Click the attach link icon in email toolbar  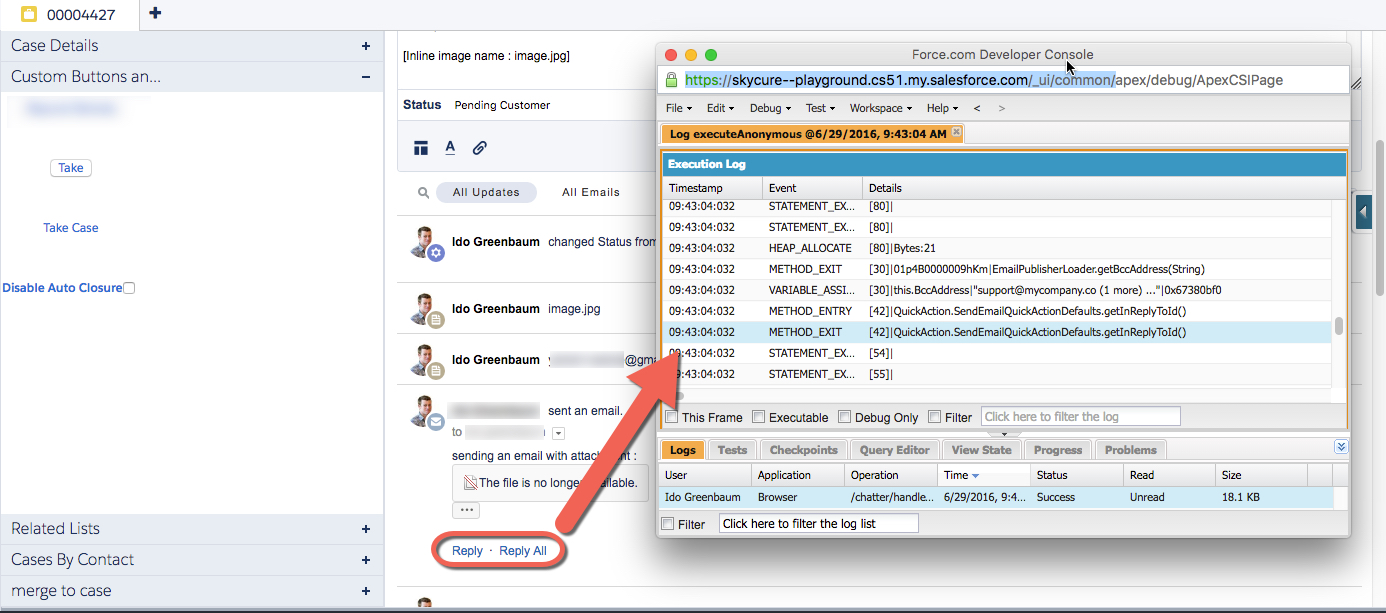[x=480, y=148]
